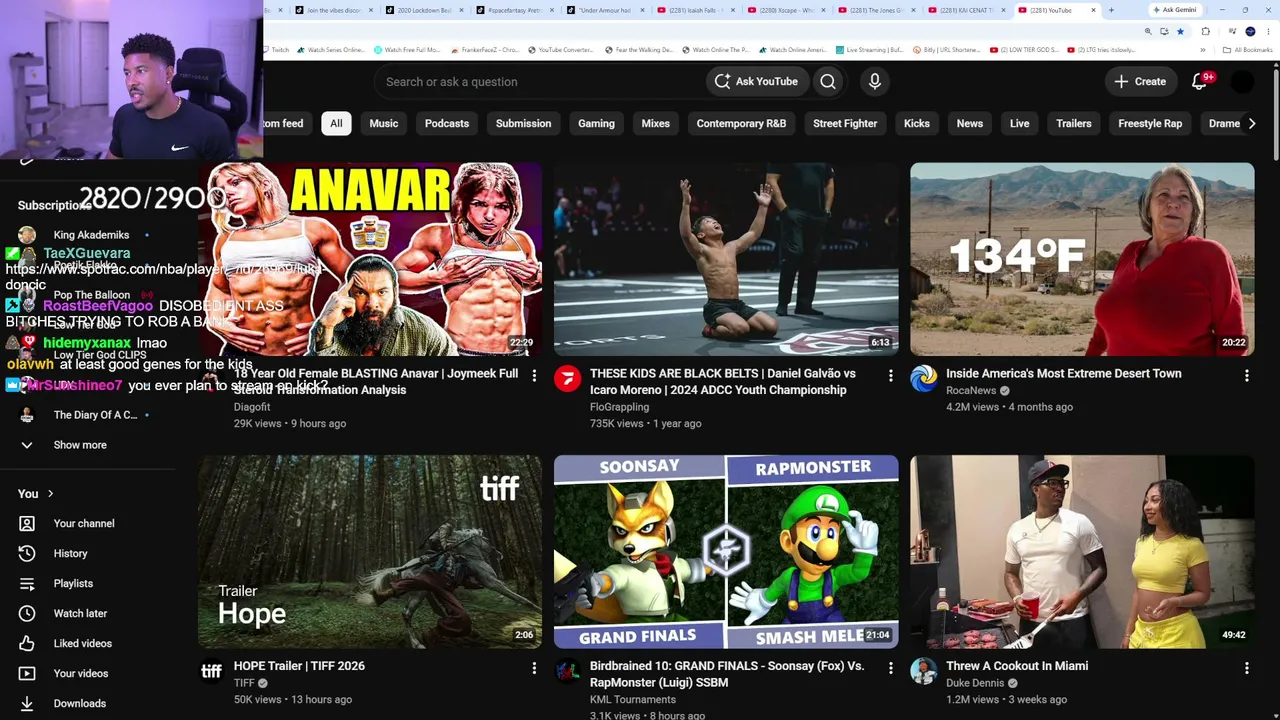The width and height of the screenshot is (1280, 720).
Task: Switch to the 2020 Lockdown browser tab
Action: point(427,10)
